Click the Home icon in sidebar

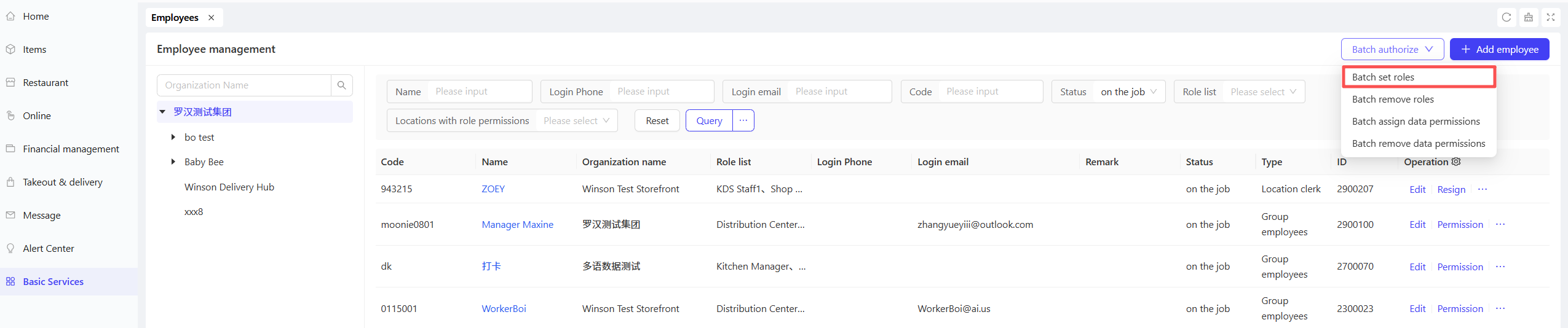(x=10, y=17)
